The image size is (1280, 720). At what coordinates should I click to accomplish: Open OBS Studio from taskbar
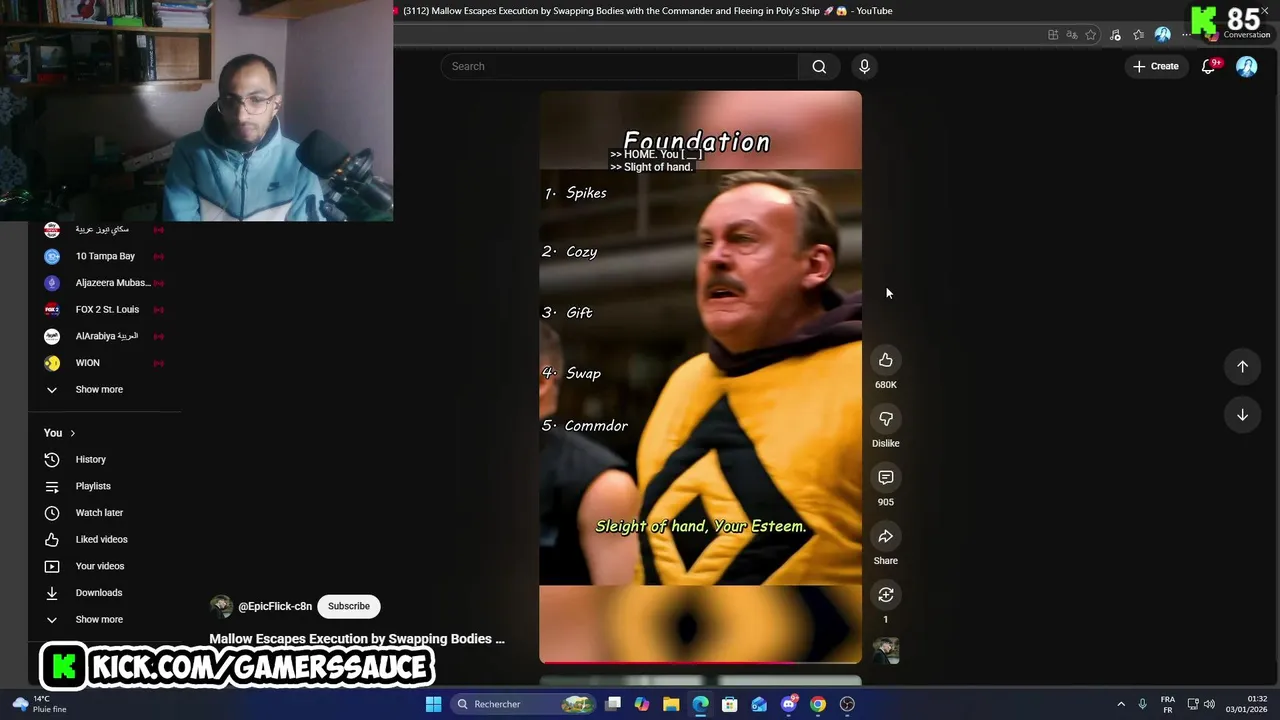click(848, 704)
